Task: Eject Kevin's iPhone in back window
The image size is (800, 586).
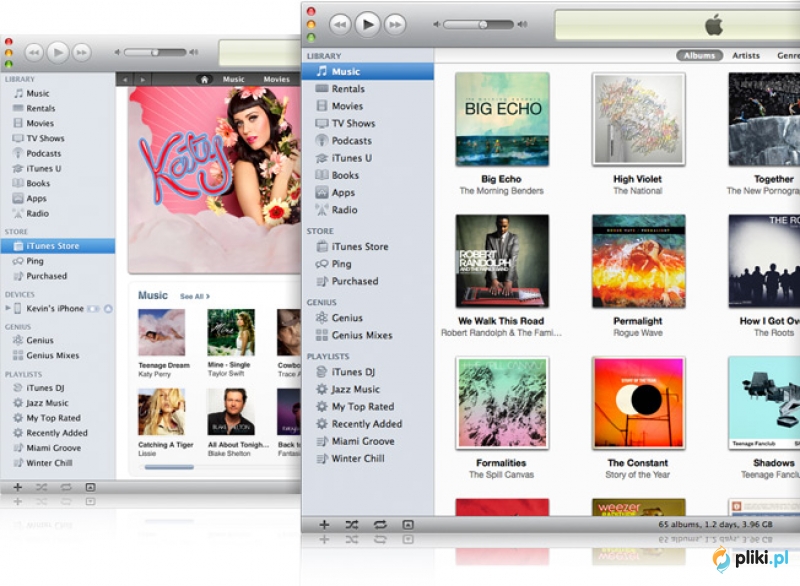Action: [x=108, y=309]
